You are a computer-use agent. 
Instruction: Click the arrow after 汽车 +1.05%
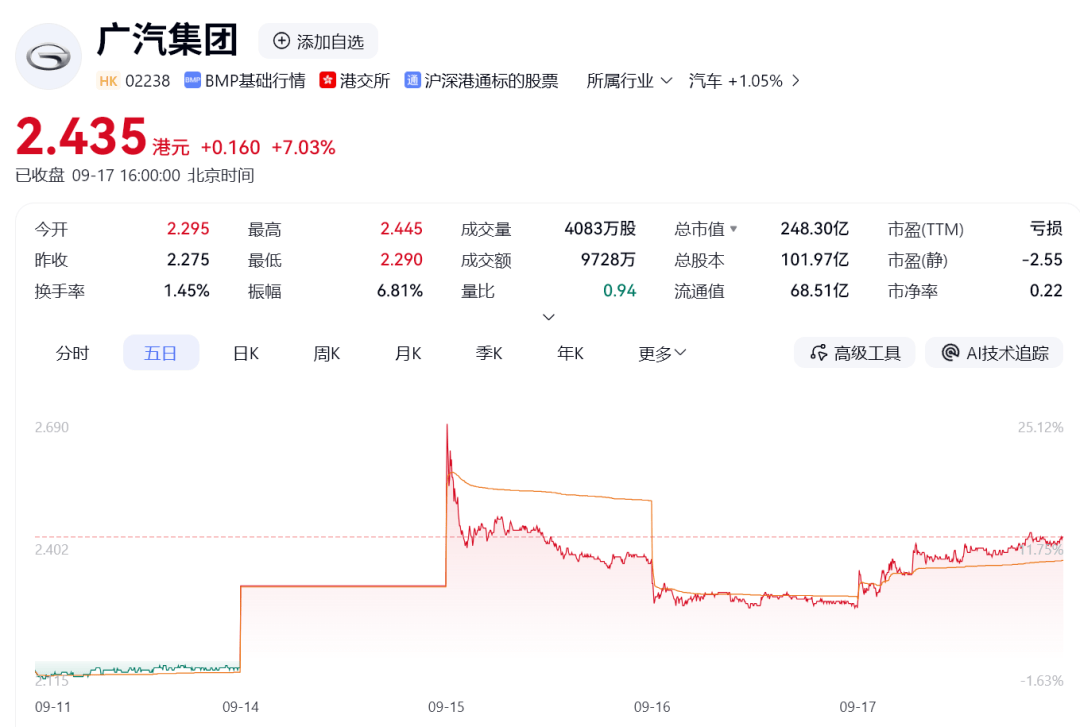(x=796, y=81)
